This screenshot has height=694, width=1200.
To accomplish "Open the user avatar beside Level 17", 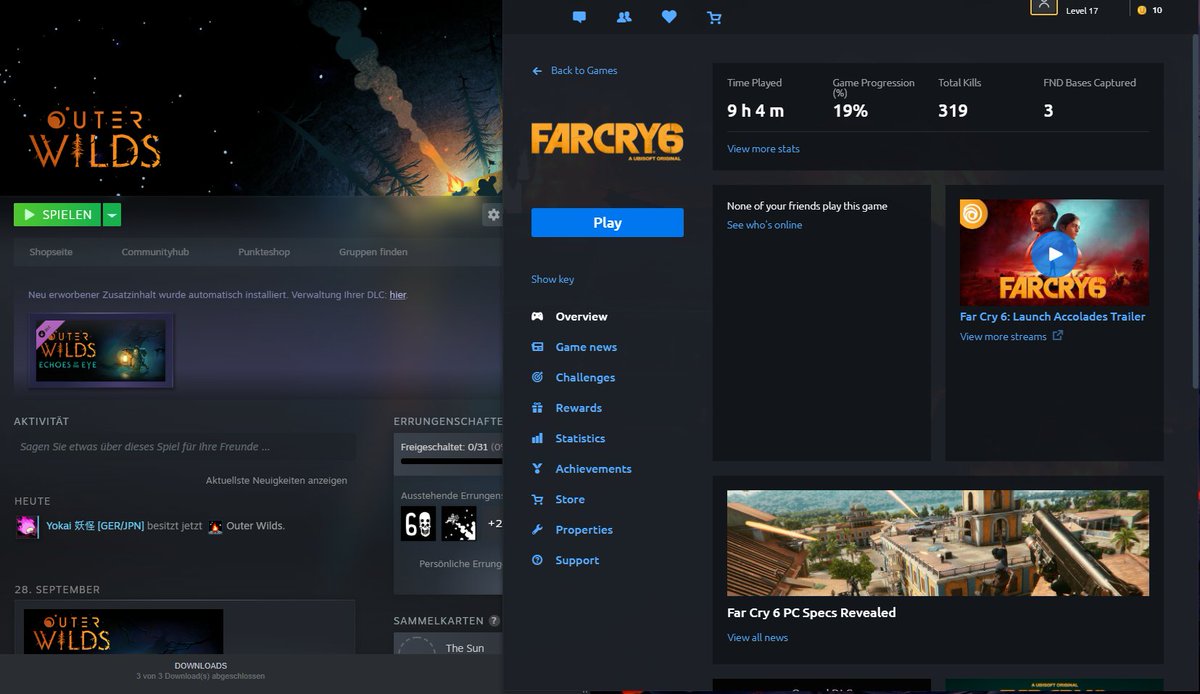I will tap(1043, 6).
